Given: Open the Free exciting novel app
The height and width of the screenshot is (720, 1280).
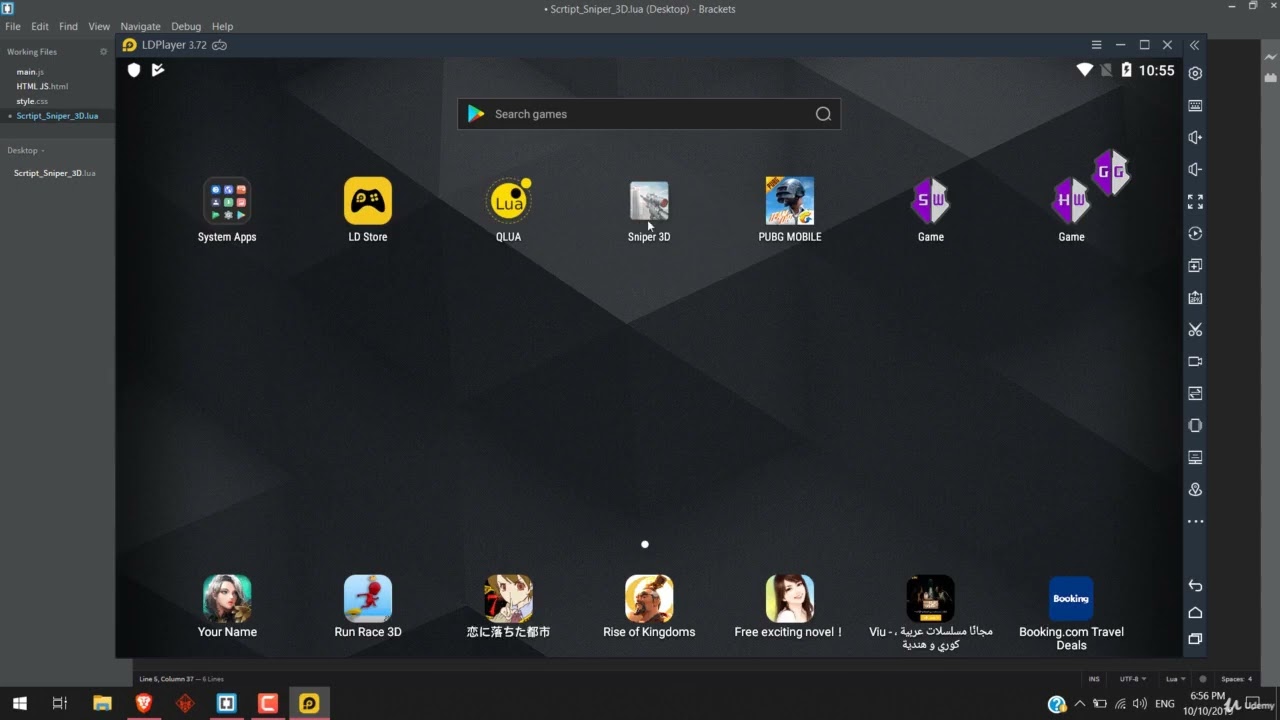Looking at the screenshot, I should [790, 606].
